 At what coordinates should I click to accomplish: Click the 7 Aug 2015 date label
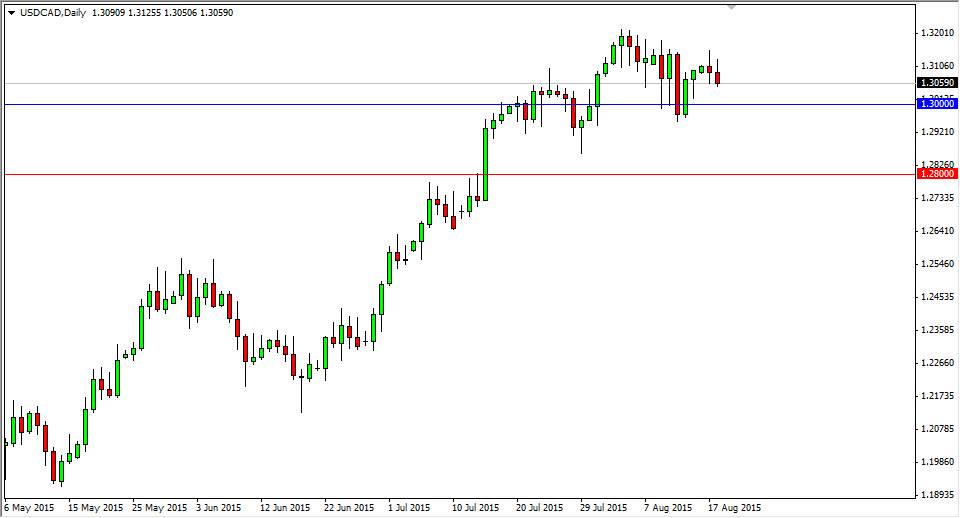click(x=668, y=508)
